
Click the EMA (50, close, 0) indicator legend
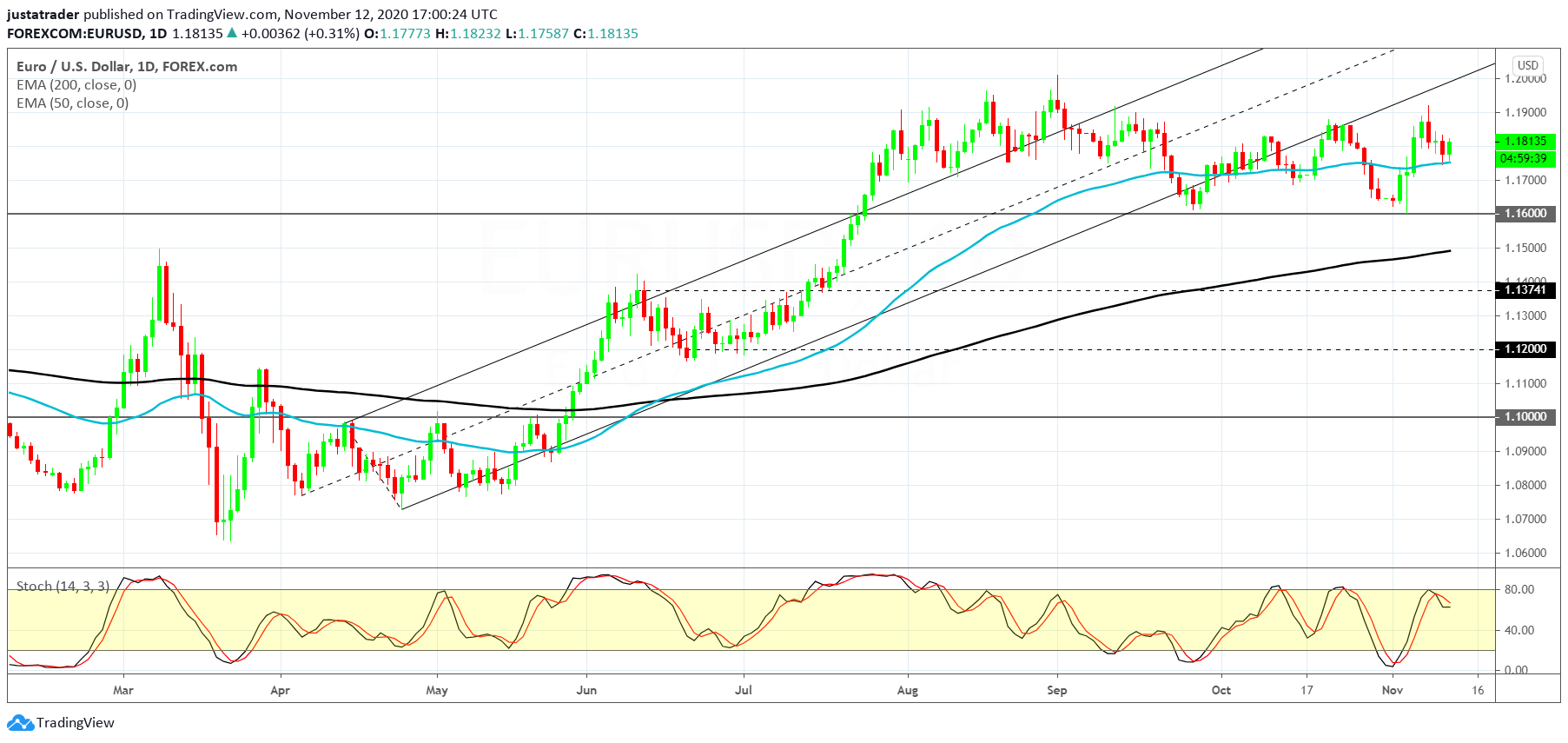click(73, 103)
